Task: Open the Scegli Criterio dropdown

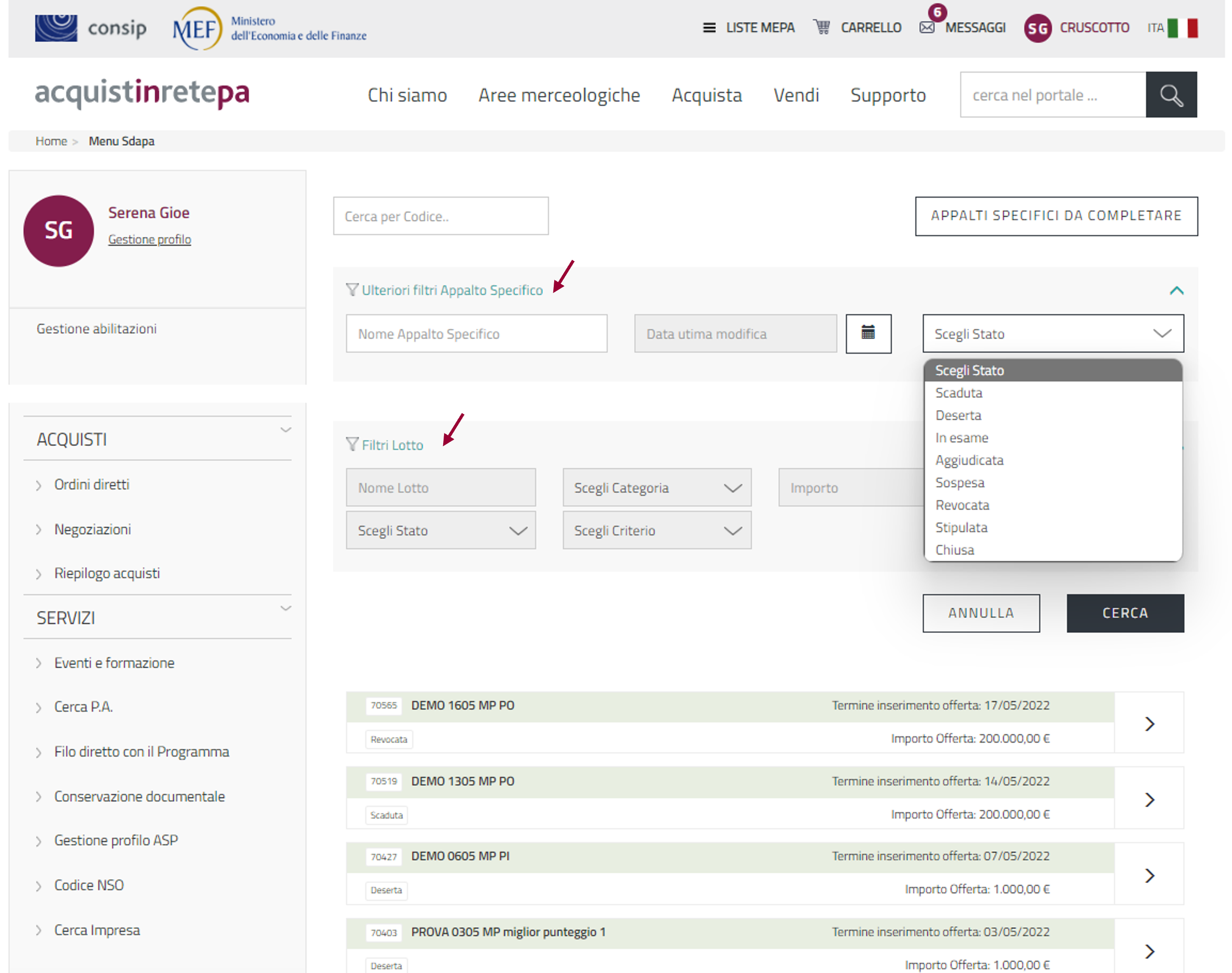Action: tap(657, 530)
